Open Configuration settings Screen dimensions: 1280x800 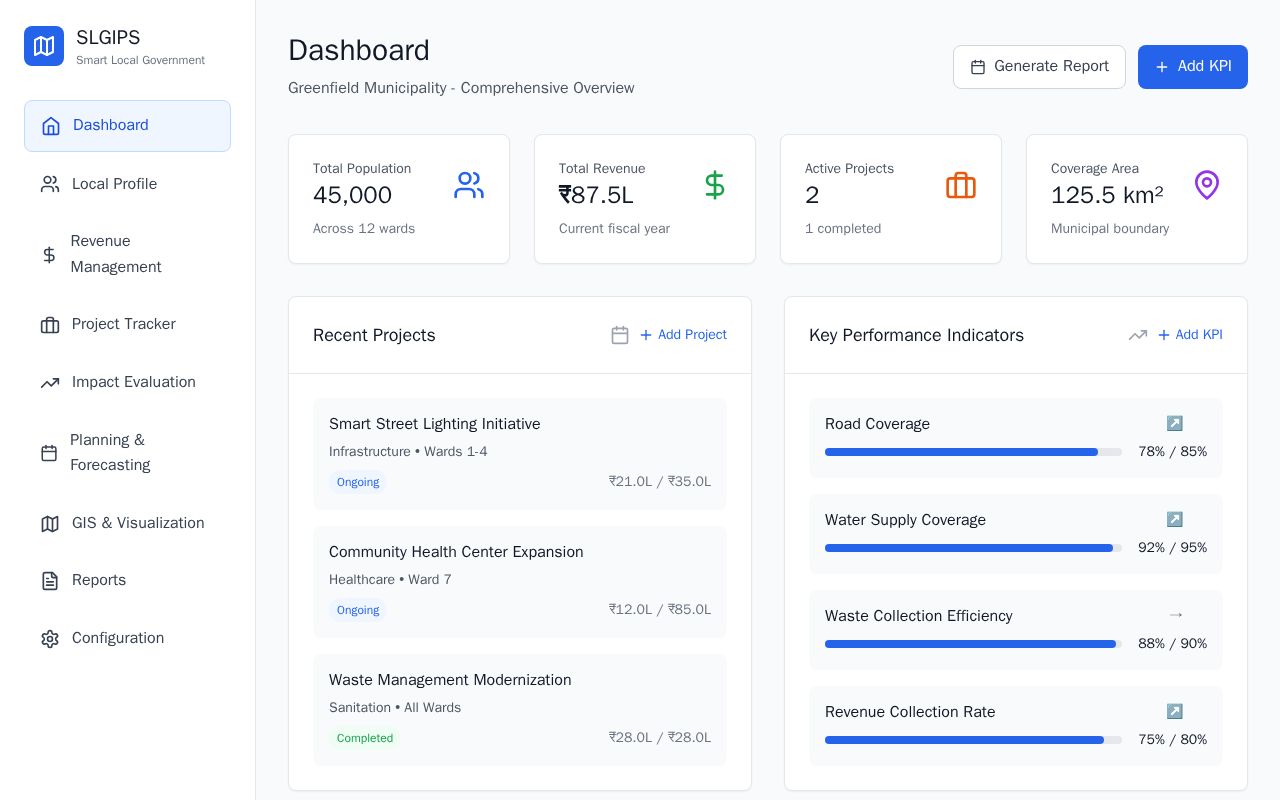(127, 638)
